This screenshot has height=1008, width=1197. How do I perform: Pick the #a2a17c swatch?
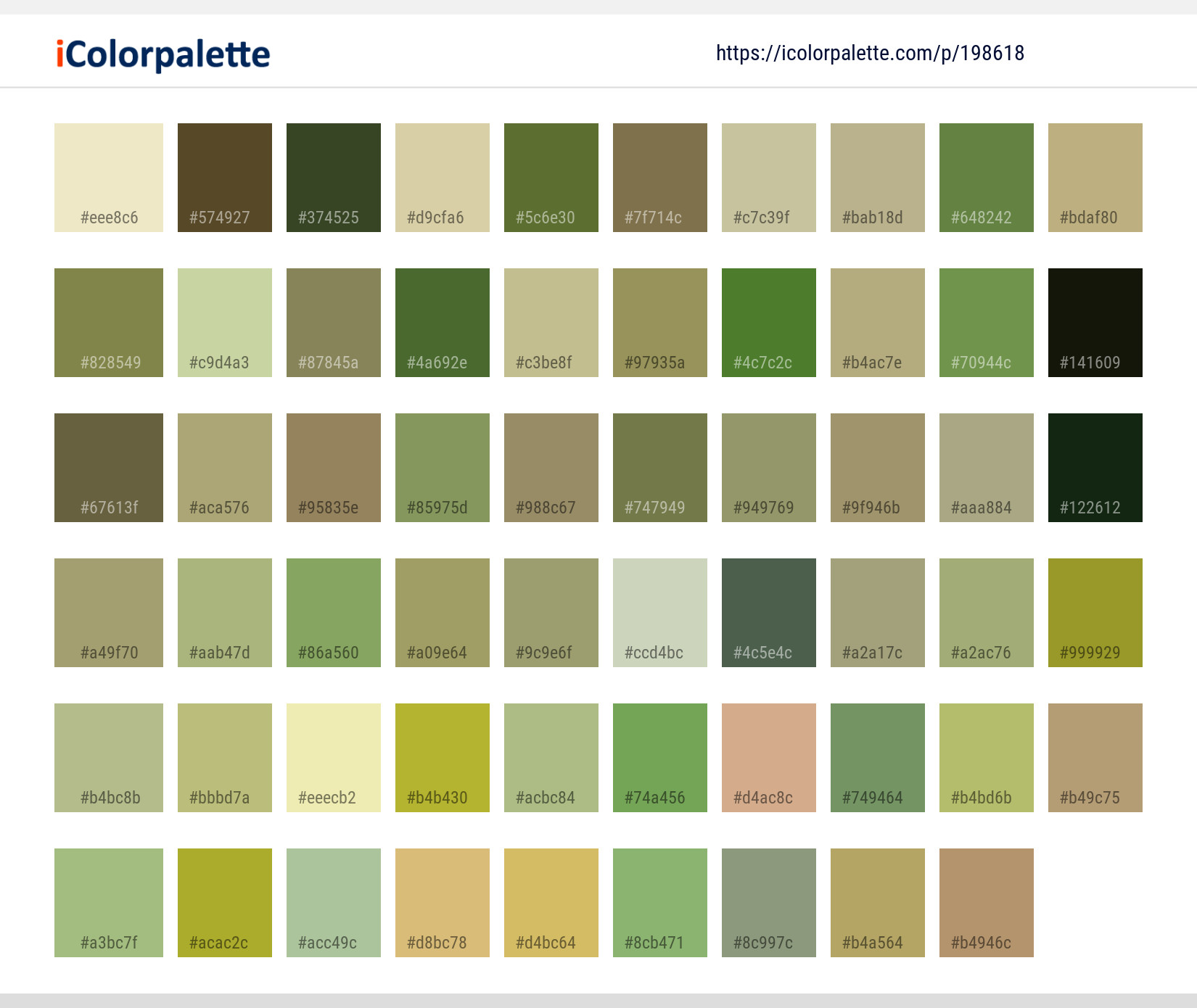(x=878, y=613)
